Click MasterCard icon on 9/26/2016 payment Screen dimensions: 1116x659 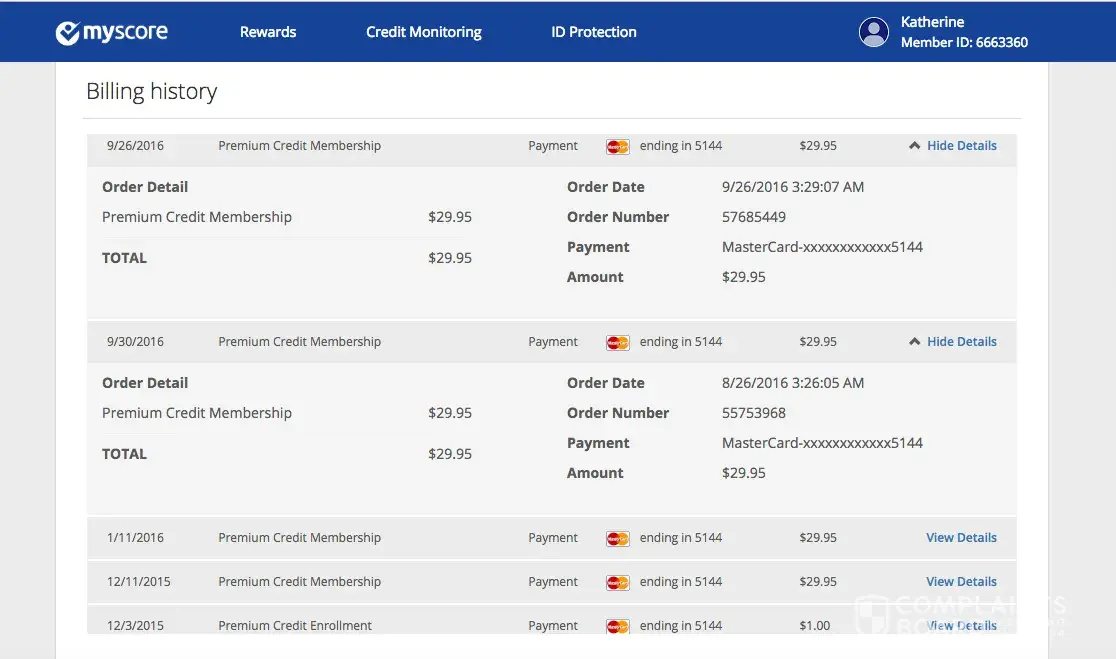click(617, 146)
